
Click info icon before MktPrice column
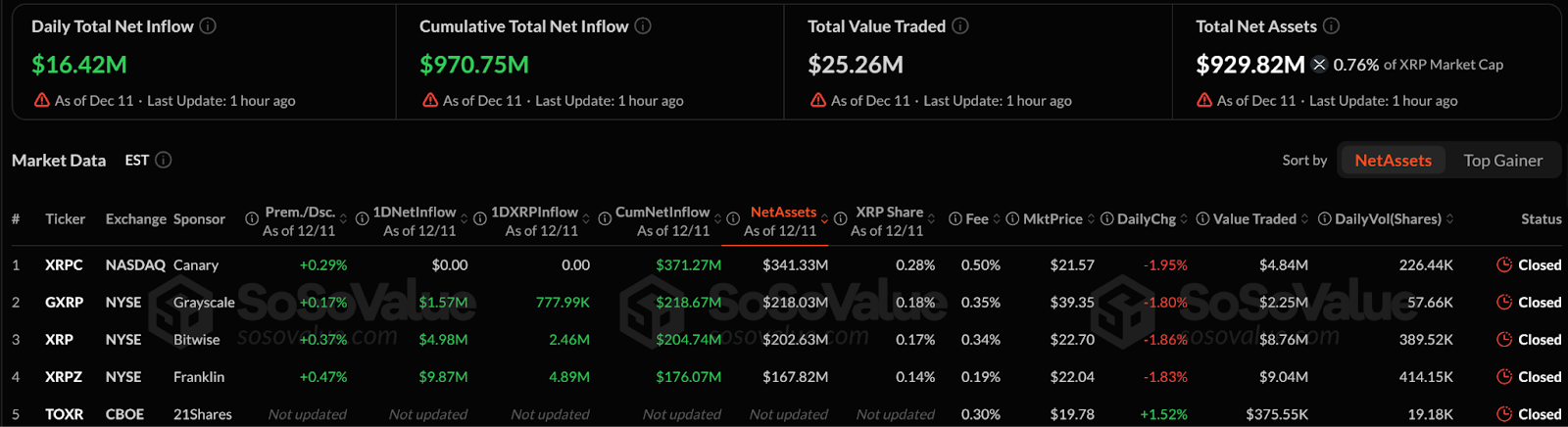1012,219
